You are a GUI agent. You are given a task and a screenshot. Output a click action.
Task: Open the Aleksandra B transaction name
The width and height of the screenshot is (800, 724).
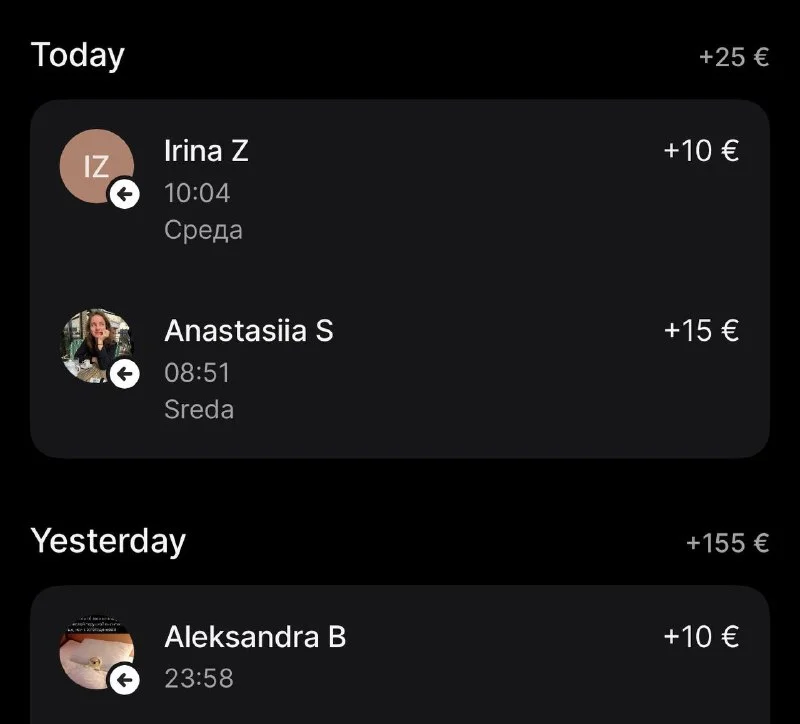click(255, 637)
